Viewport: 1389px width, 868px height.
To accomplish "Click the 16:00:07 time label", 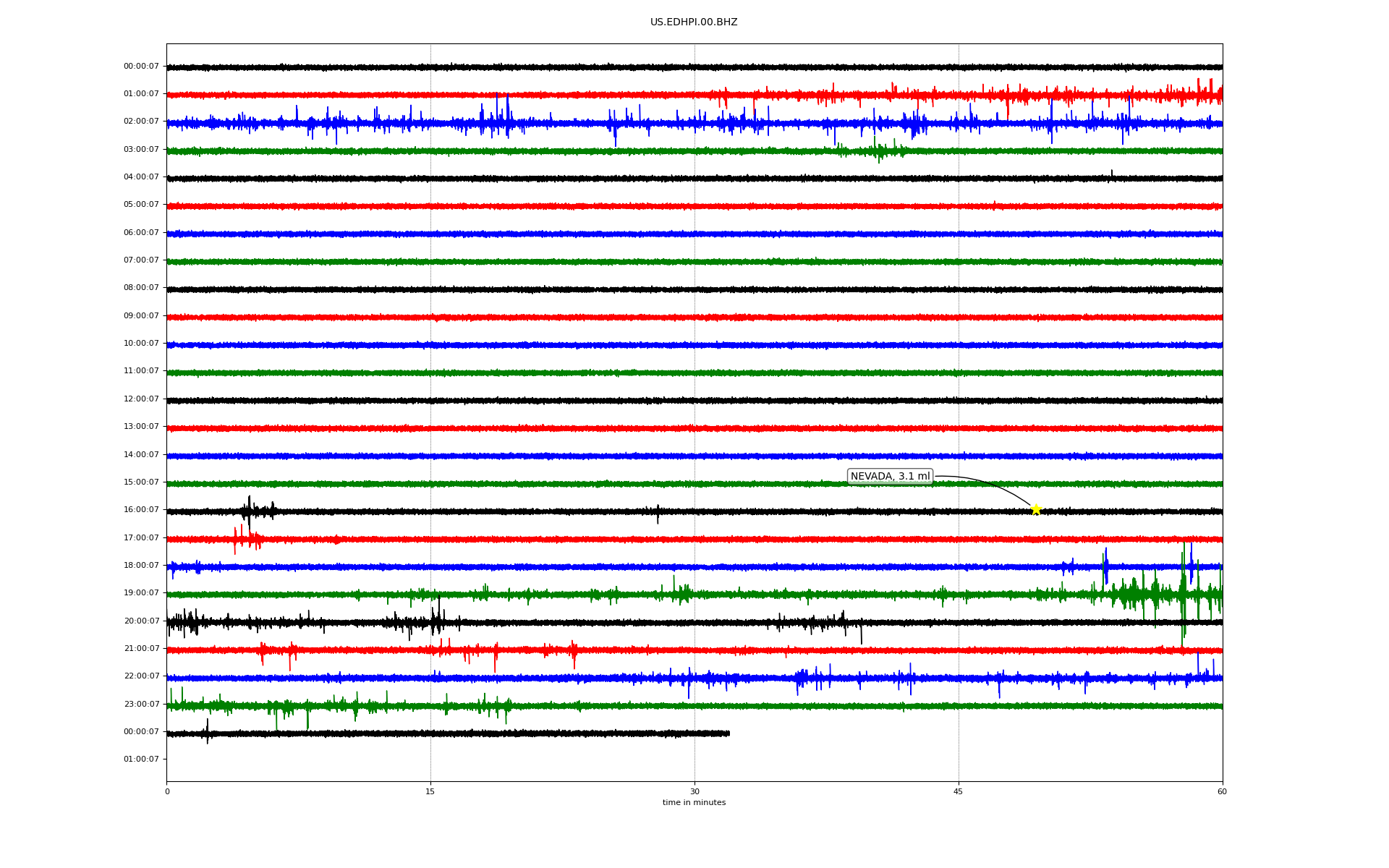I will [x=141, y=510].
